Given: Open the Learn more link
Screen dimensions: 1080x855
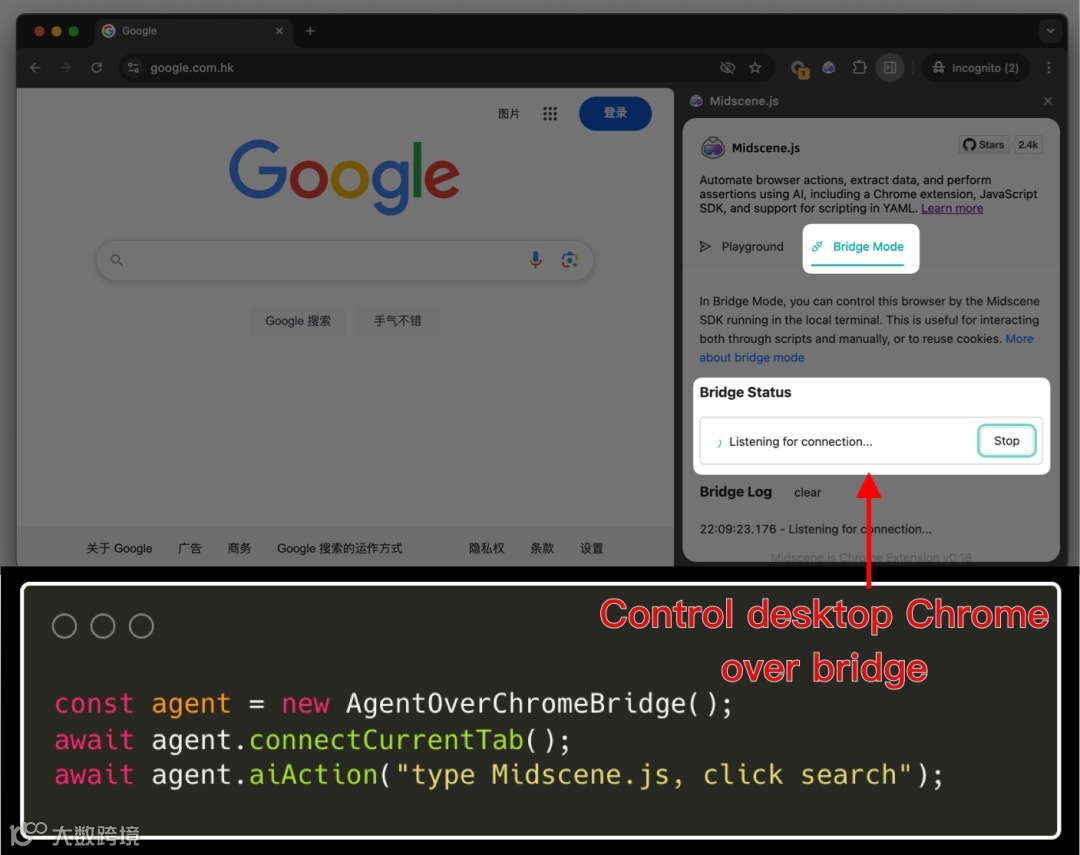Looking at the screenshot, I should coord(952,209).
